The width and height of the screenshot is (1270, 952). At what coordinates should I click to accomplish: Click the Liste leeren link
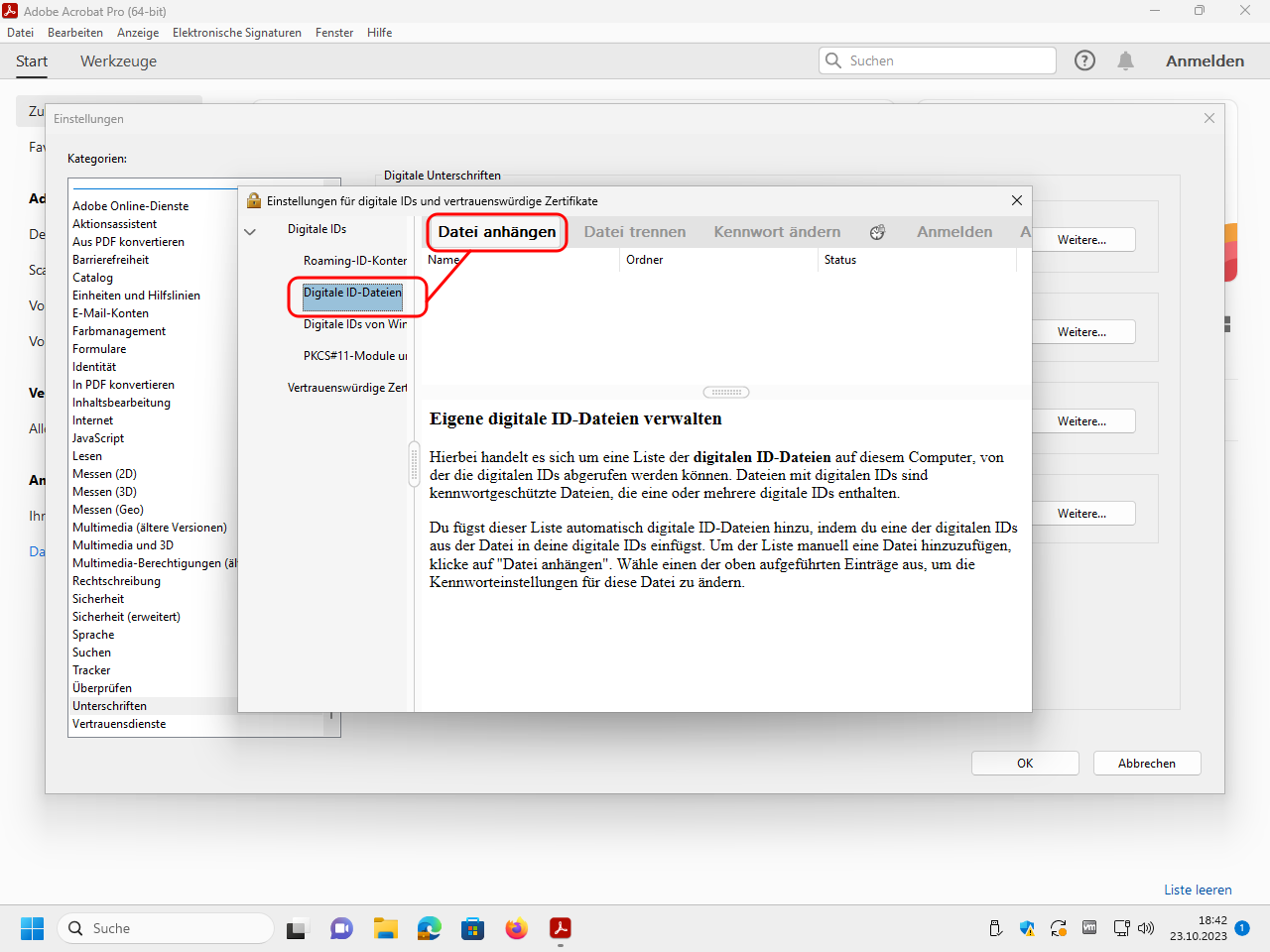pos(1198,890)
